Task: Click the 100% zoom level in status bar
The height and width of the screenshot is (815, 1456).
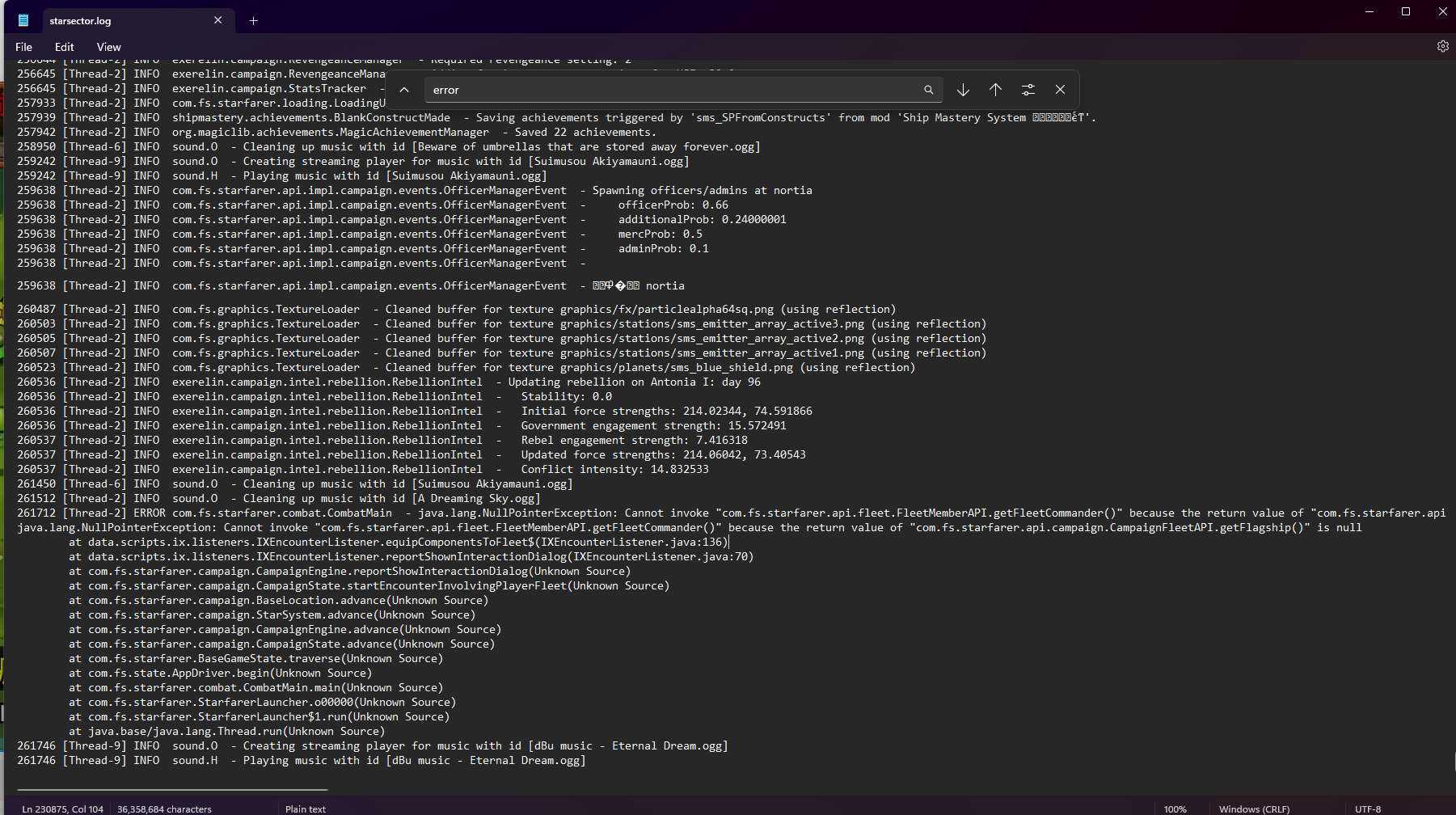Action: click(x=1175, y=809)
